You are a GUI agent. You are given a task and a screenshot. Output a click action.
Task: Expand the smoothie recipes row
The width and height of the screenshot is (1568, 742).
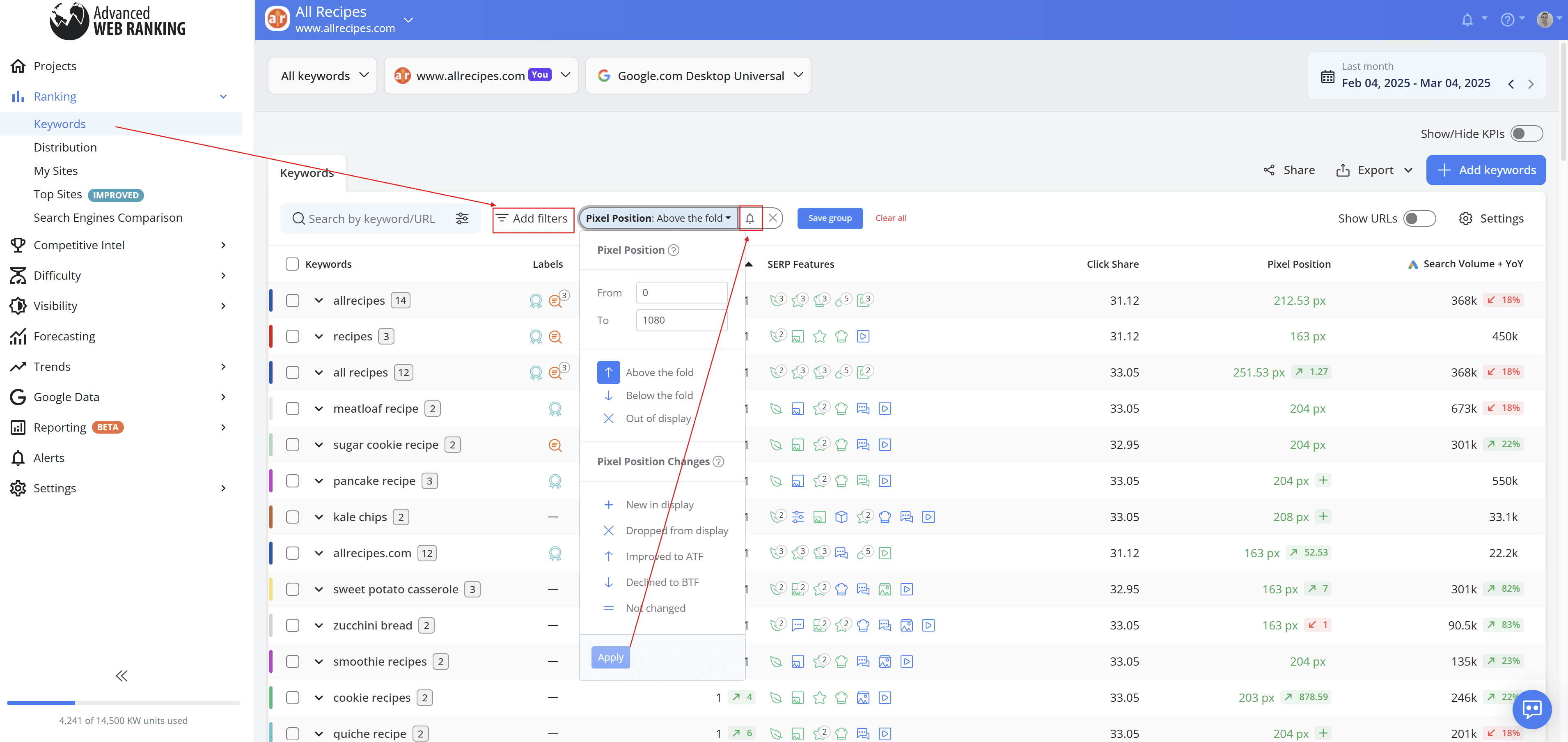click(x=319, y=662)
